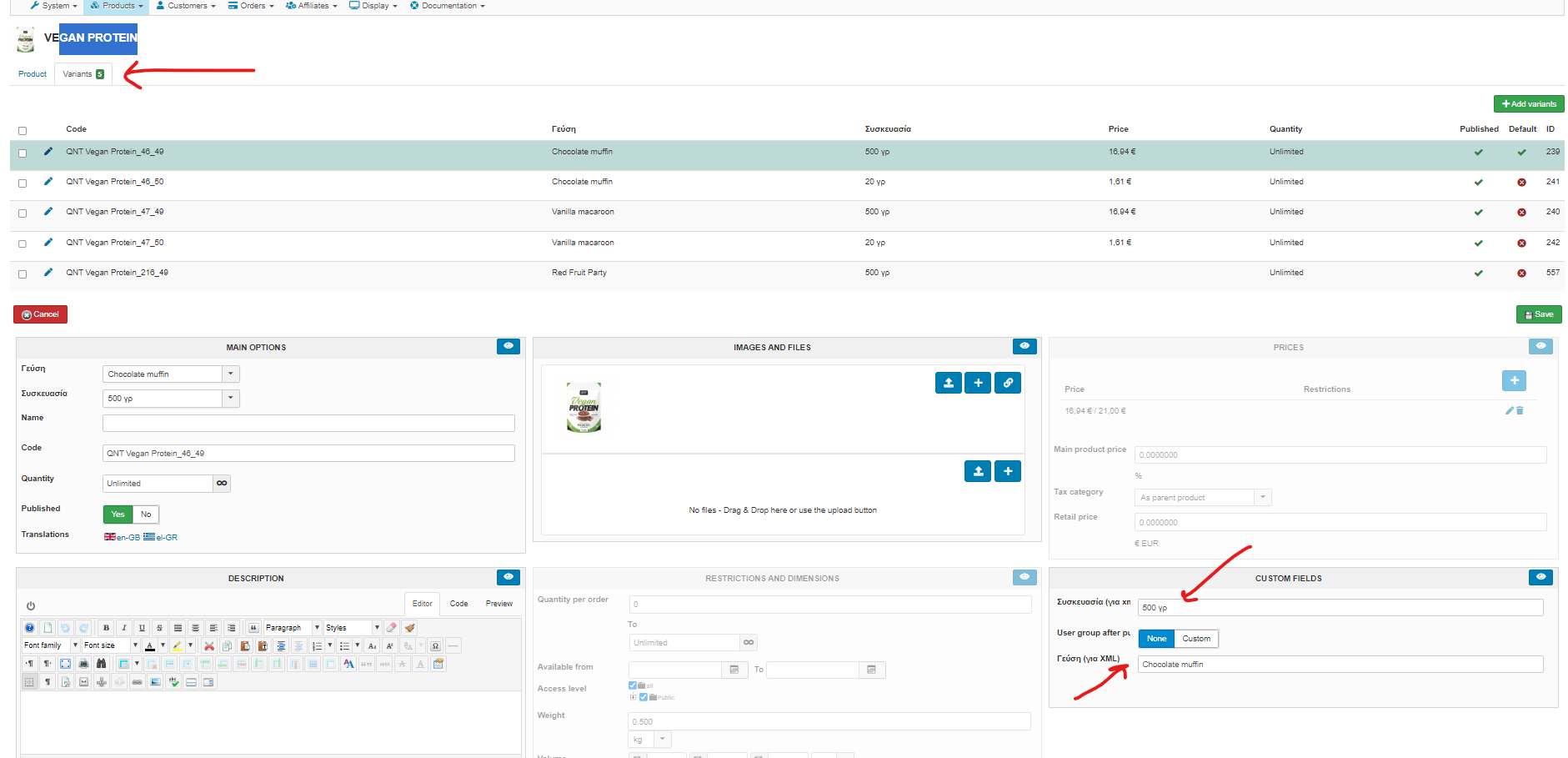Image resolution: width=1568 pixels, height=758 pixels.
Task: Delete the 16,94 € price entry
Action: point(1520,410)
